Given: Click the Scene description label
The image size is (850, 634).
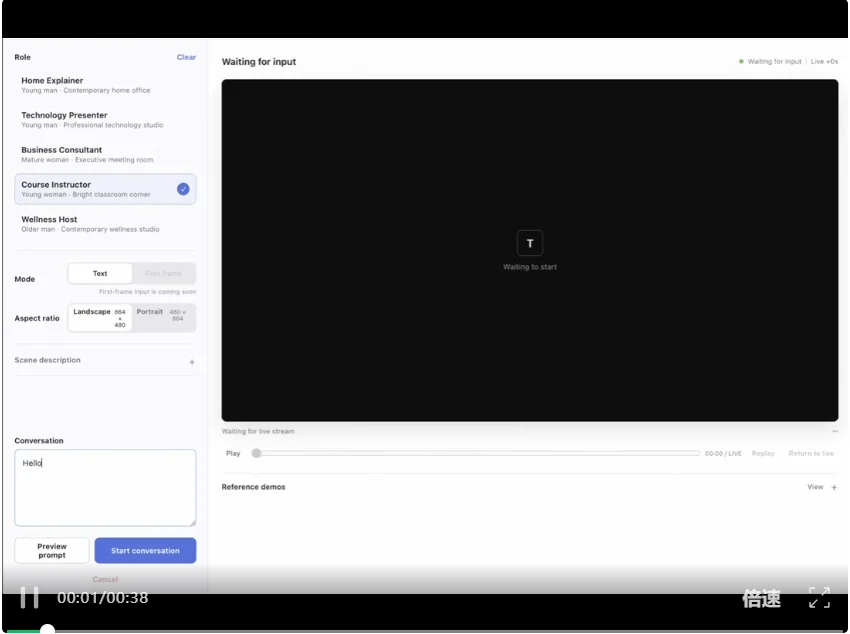Looking at the screenshot, I should click(48, 360).
